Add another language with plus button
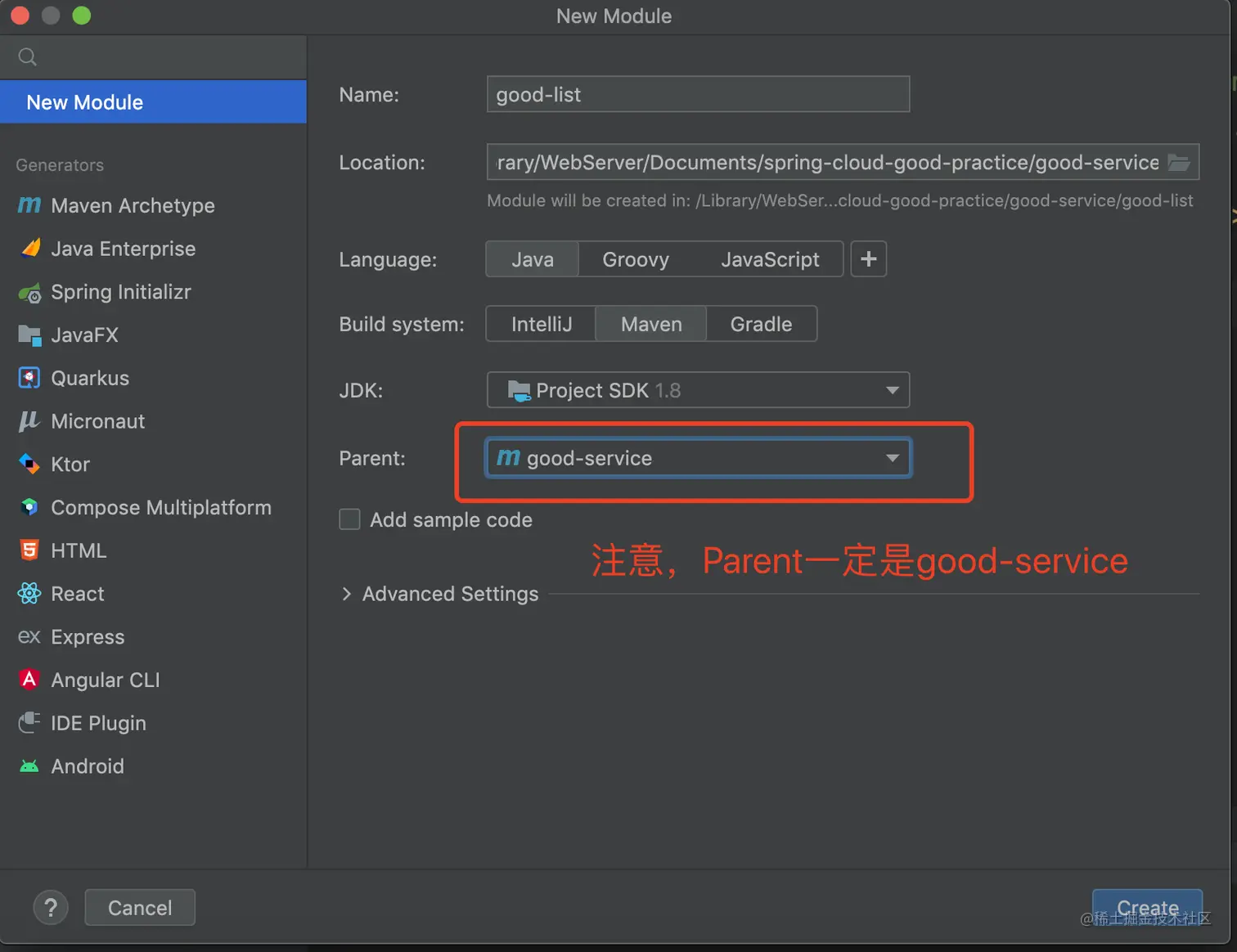Image resolution: width=1237 pixels, height=952 pixels. 868,259
